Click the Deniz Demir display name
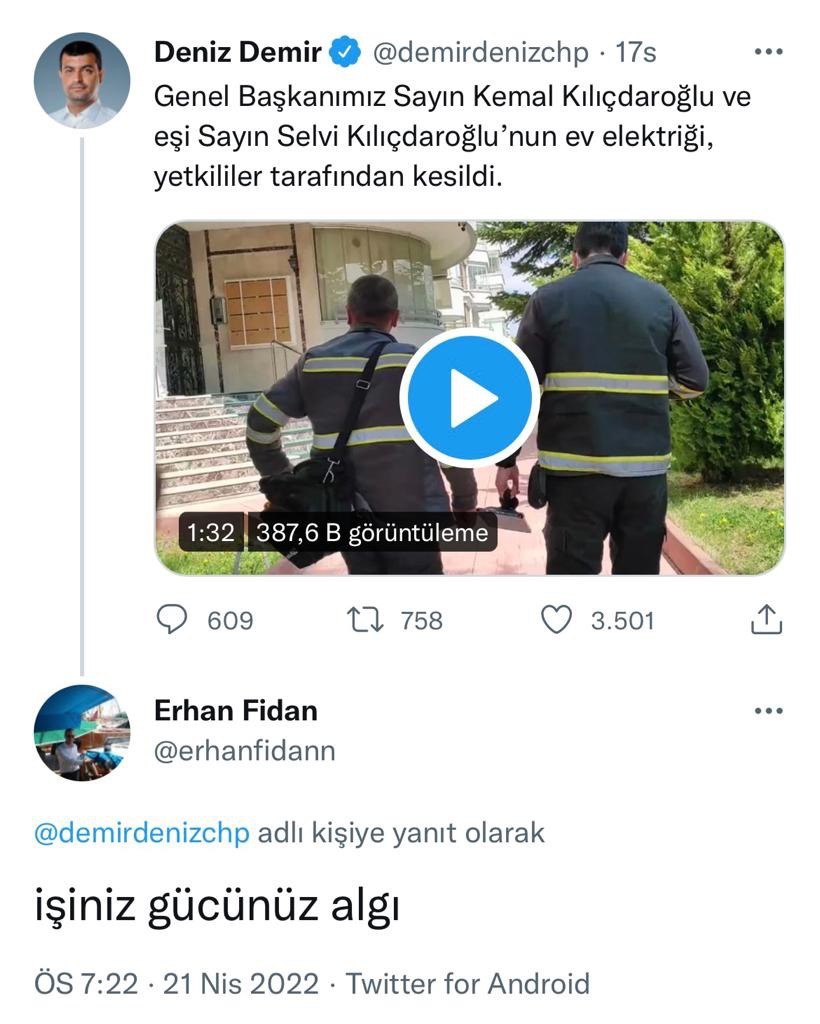This screenshot has width=820, height=1024. pos(238,52)
